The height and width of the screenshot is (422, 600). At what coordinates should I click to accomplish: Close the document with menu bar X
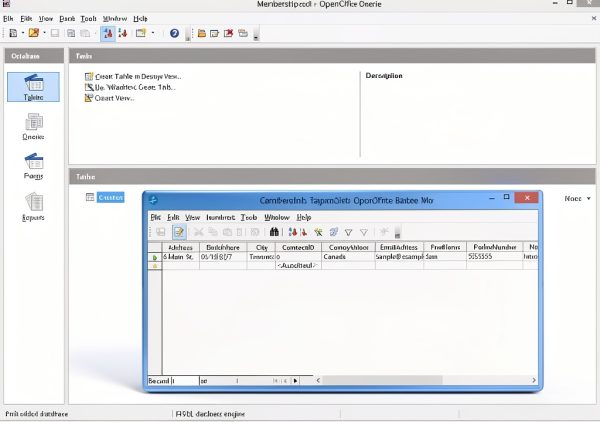tap(594, 18)
